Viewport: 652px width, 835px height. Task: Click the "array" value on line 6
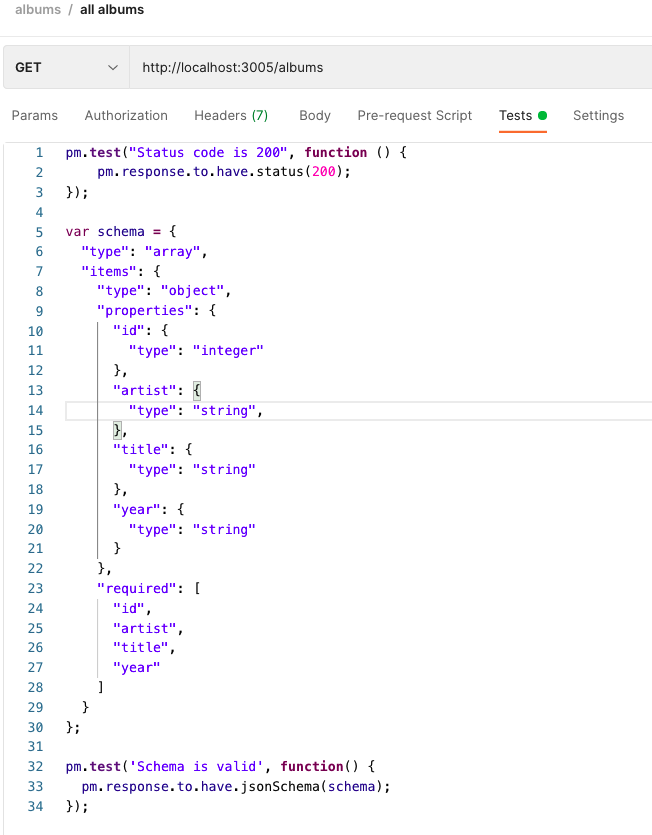pos(173,251)
